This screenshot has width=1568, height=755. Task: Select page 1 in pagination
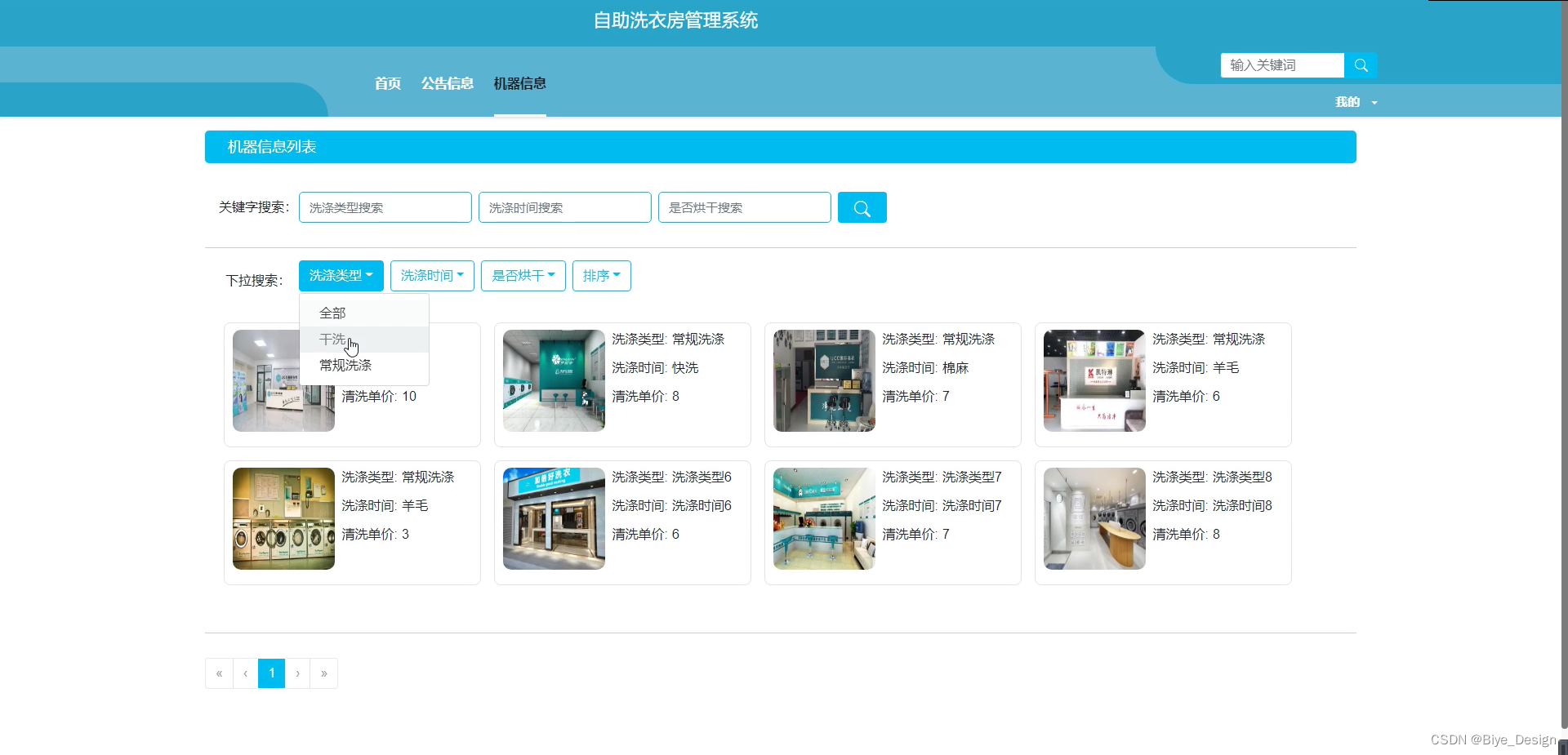point(271,673)
